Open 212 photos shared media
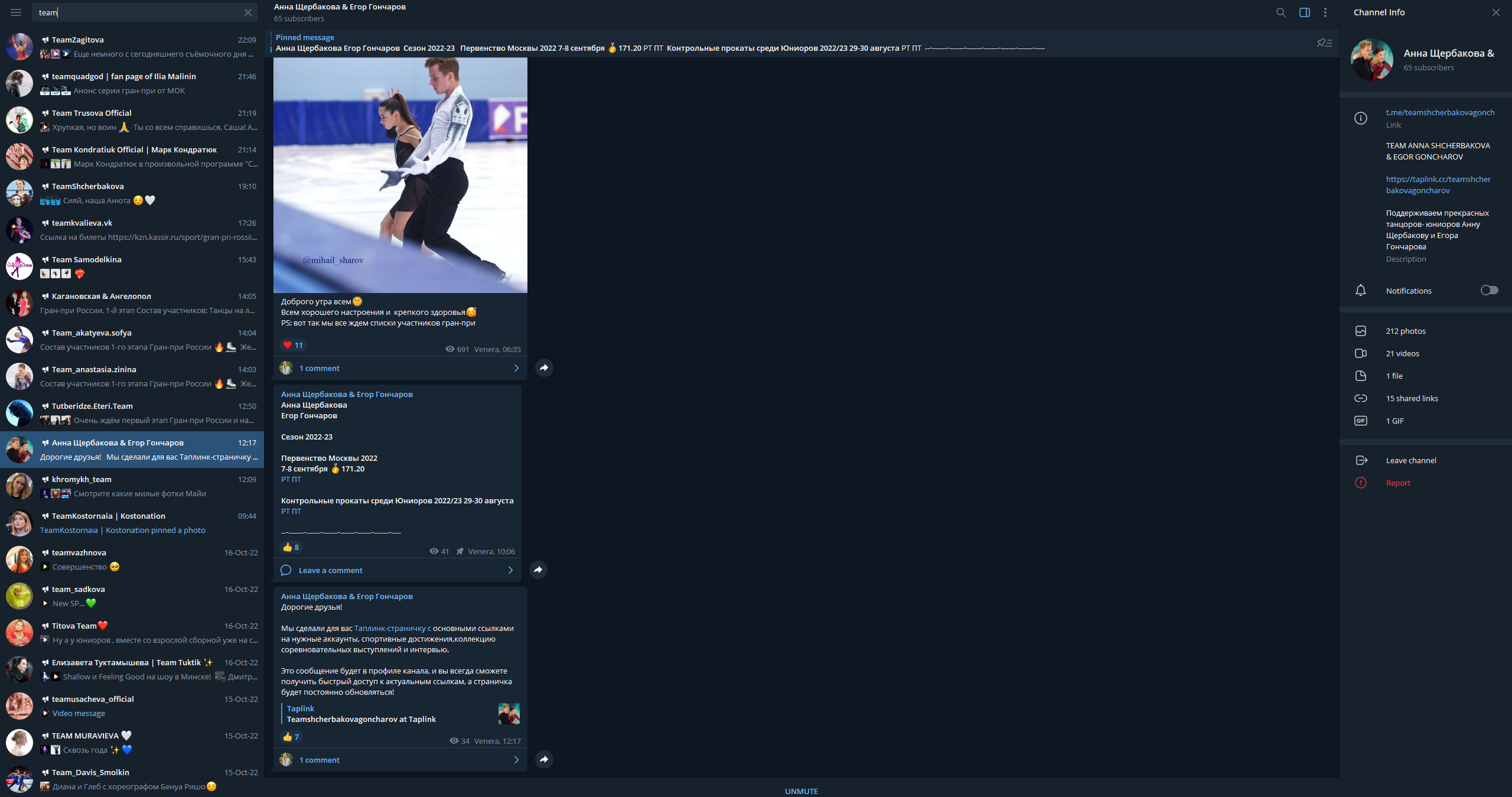Image resolution: width=1512 pixels, height=797 pixels. coord(1405,331)
